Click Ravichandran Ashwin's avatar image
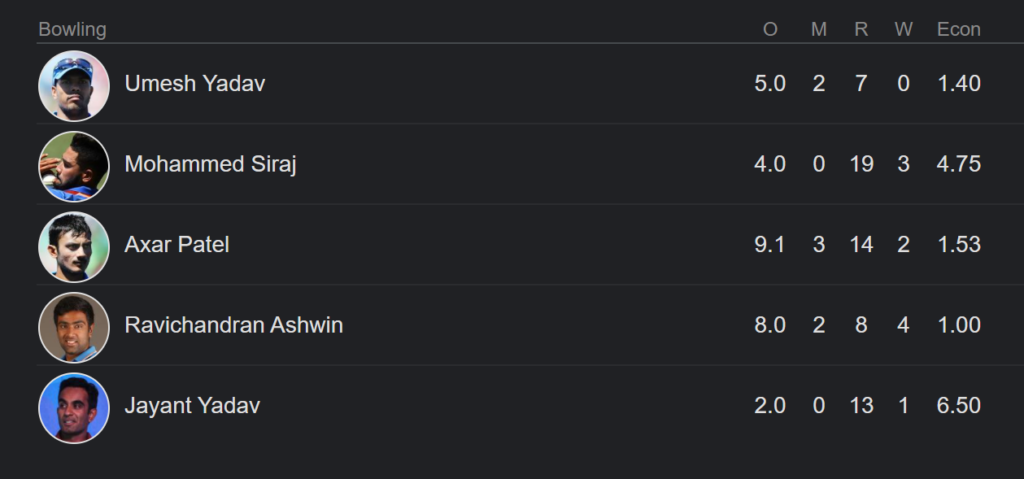The height and width of the screenshot is (479, 1024). [x=74, y=327]
